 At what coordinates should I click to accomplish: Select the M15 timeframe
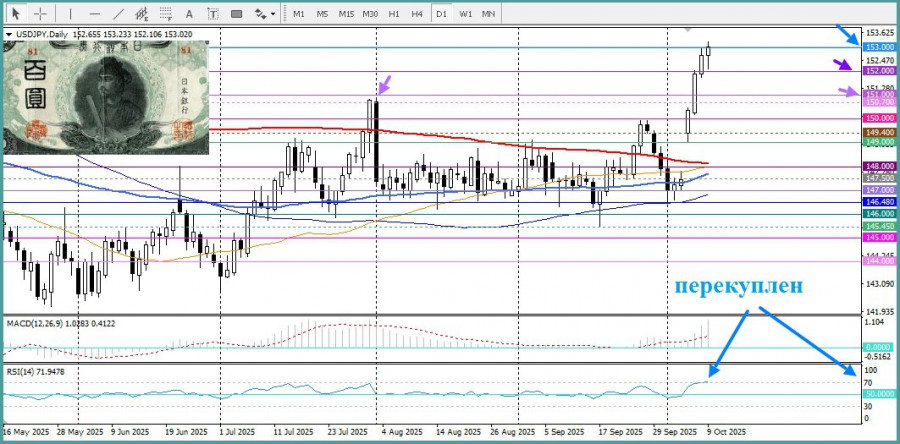click(346, 14)
